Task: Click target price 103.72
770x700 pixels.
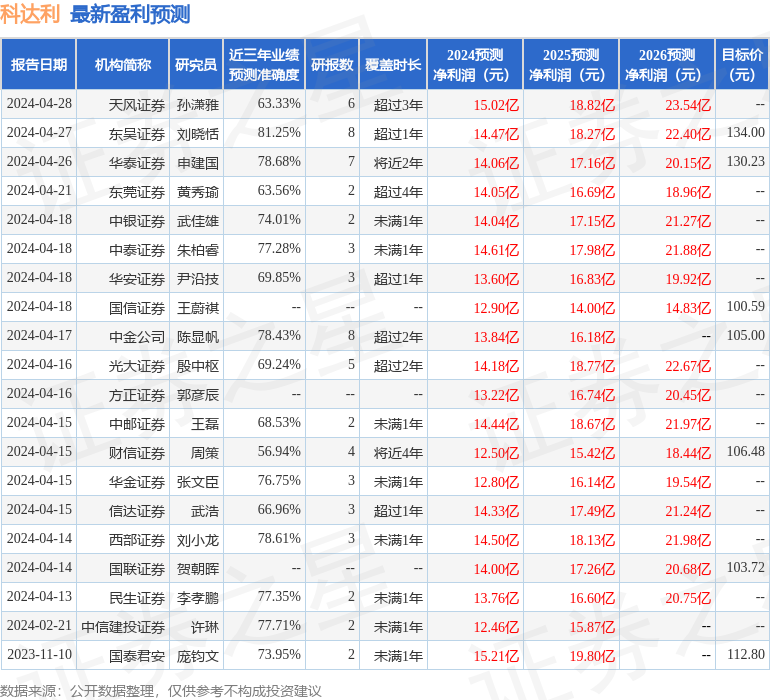Action: [745, 567]
